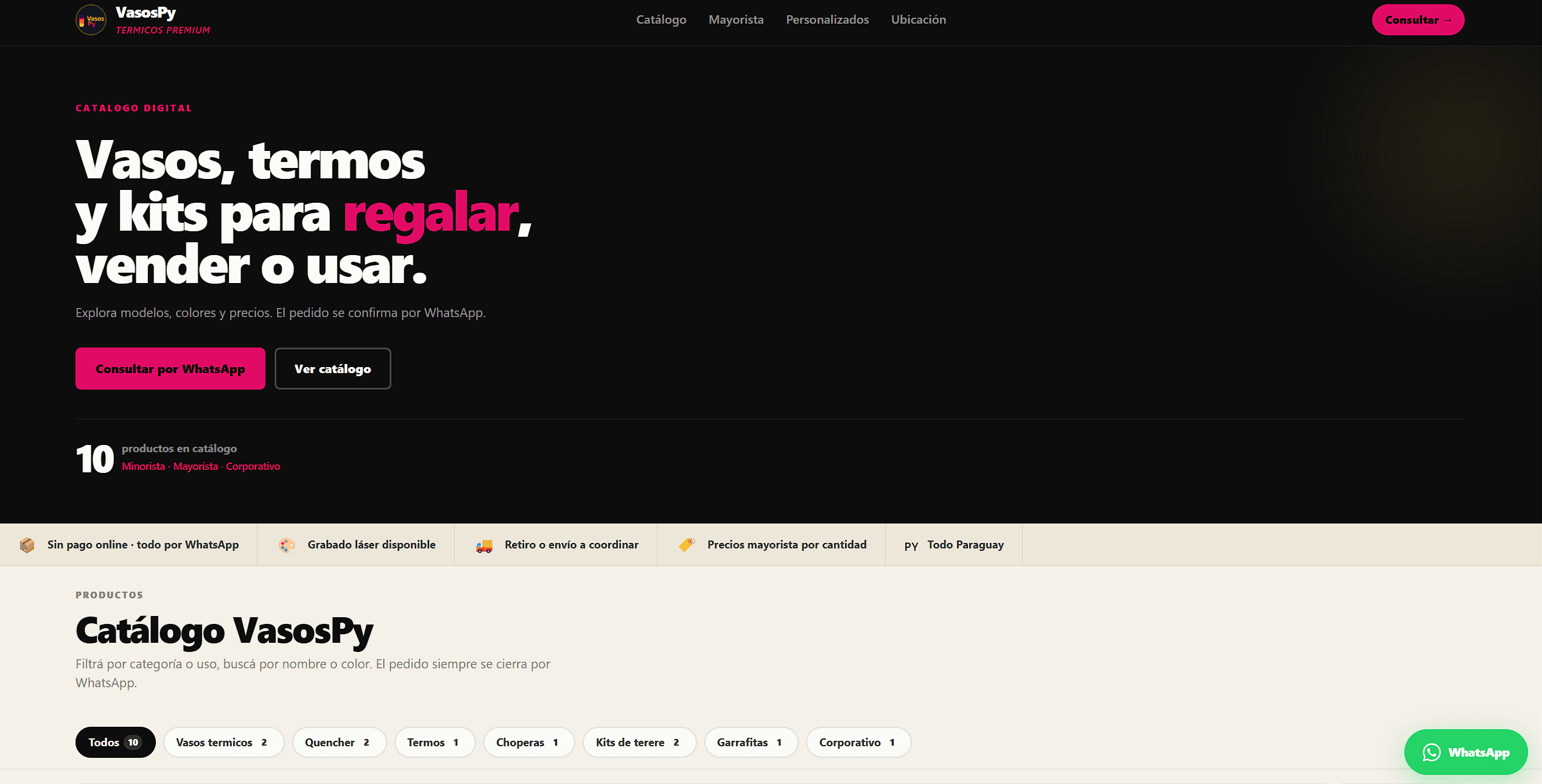The height and width of the screenshot is (784, 1542).
Task: Click the VasosPy brand name link
Action: pos(145,13)
